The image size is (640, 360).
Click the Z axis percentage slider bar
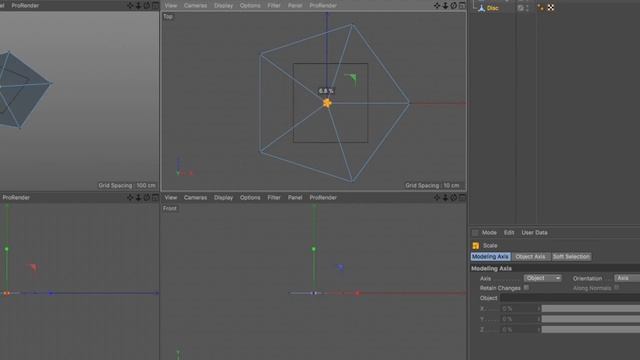click(591, 329)
